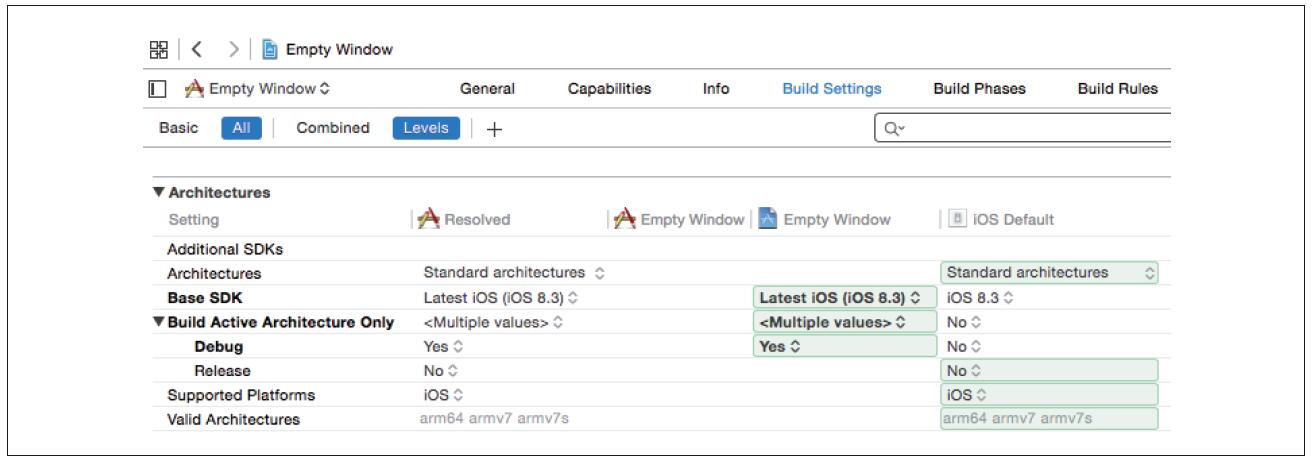Open Resolved Base SDK Latest iOS popup
This screenshot has width=1314, height=464.
click(x=500, y=298)
